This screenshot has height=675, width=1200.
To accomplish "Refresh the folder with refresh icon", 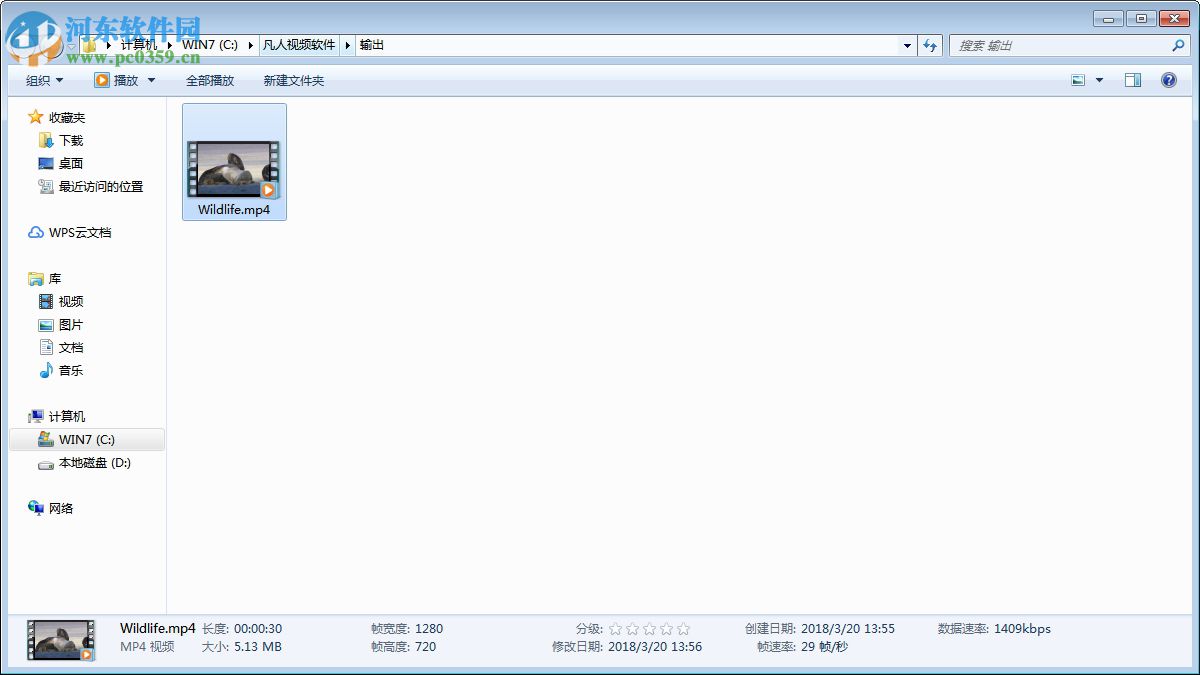I will coord(931,46).
